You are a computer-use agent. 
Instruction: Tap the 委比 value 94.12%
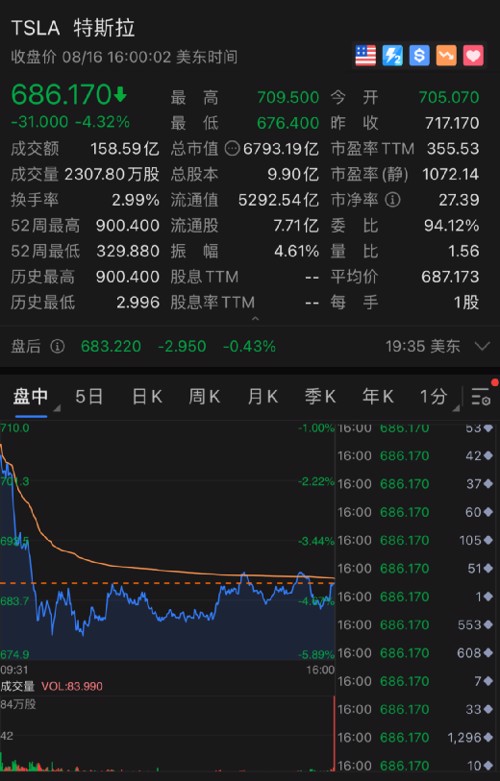click(452, 226)
